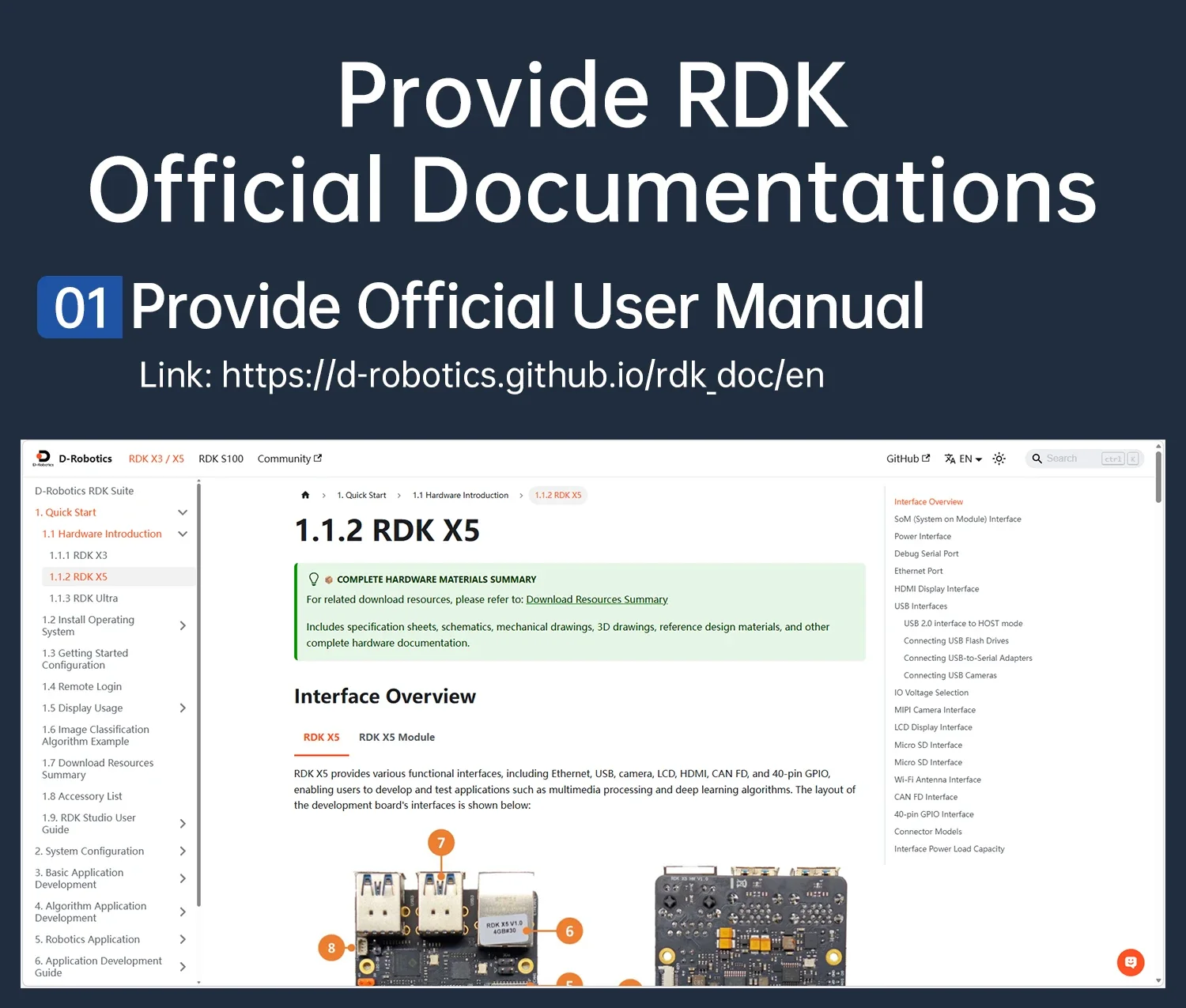Open 1.3 Getting Started Configuration page

(x=85, y=659)
